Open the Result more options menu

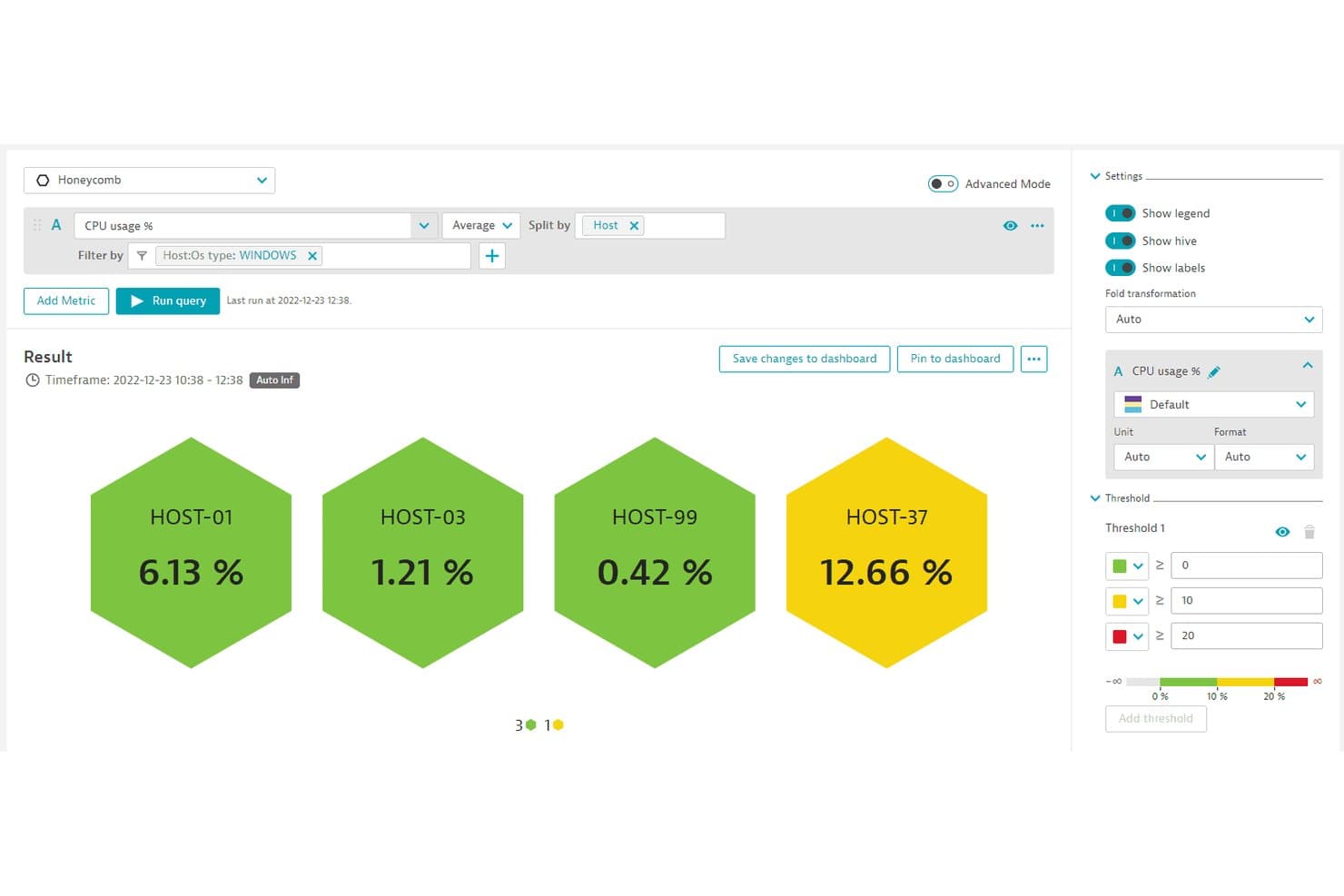[1033, 359]
